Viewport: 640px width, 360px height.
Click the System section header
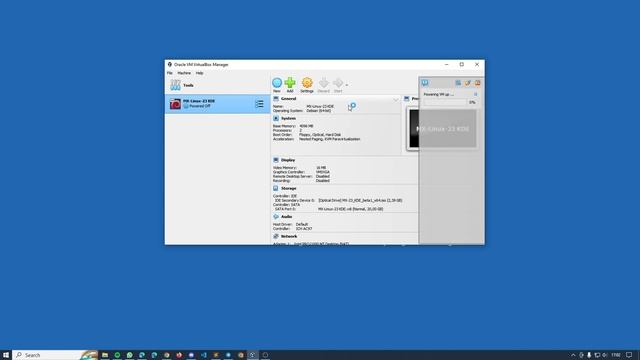[288, 118]
